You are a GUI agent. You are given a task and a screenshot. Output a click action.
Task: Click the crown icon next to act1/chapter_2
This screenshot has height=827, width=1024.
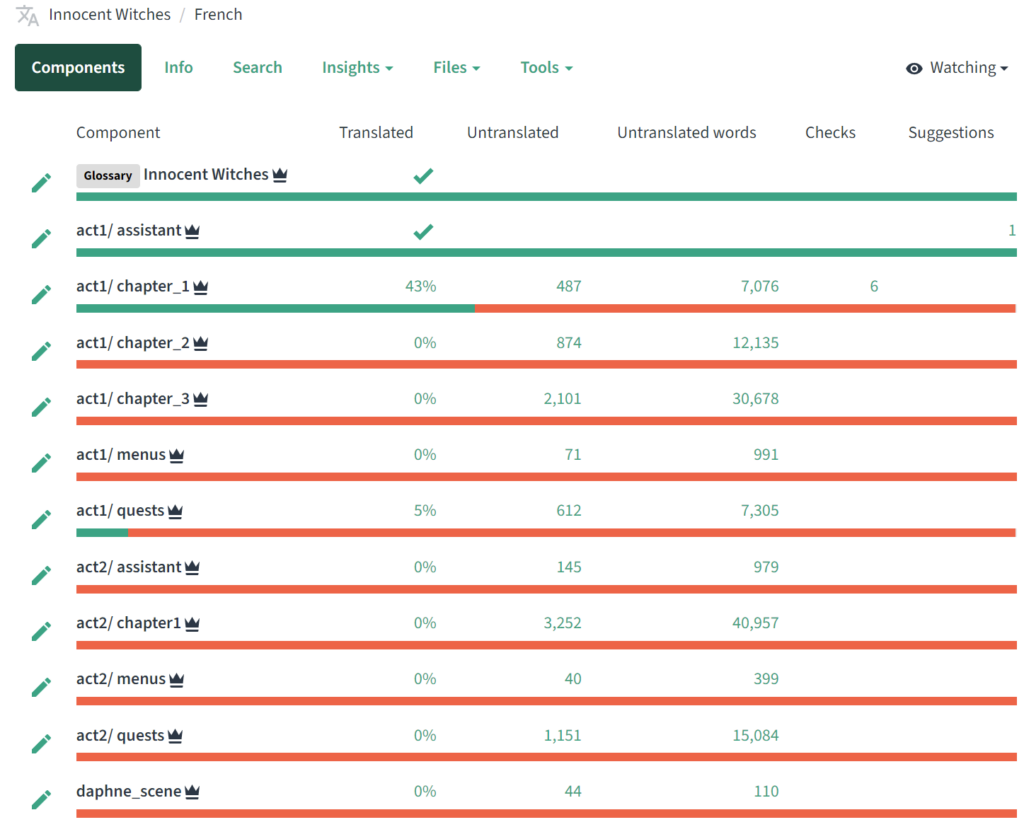200,344
